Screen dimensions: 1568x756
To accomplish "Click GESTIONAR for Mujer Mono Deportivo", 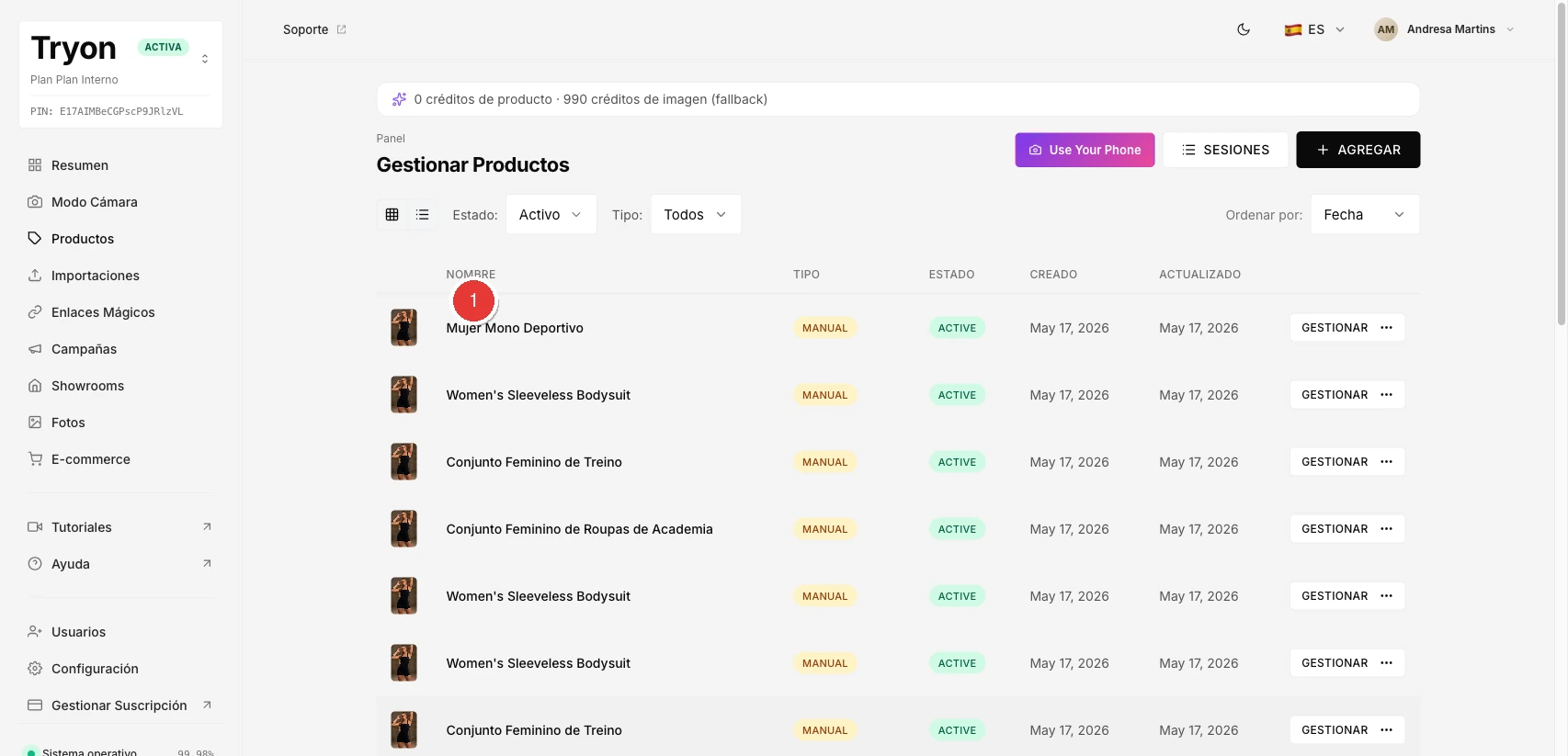I will (1335, 328).
